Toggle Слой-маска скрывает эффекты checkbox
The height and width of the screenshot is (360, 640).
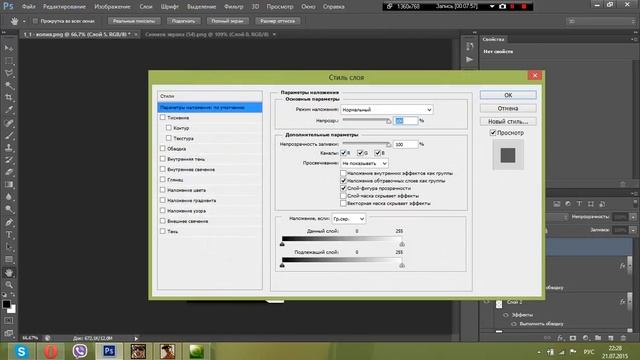343,196
